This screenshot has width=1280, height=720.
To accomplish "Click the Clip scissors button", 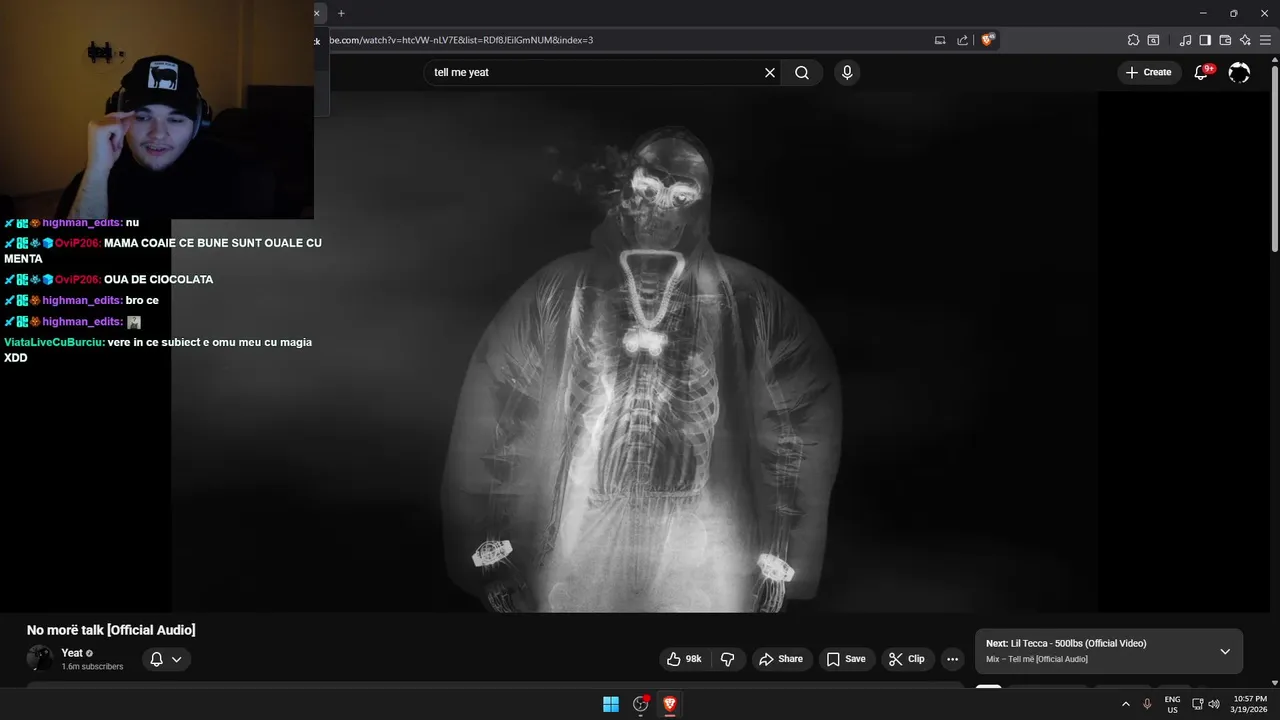I will pyautogui.click(x=908, y=659).
